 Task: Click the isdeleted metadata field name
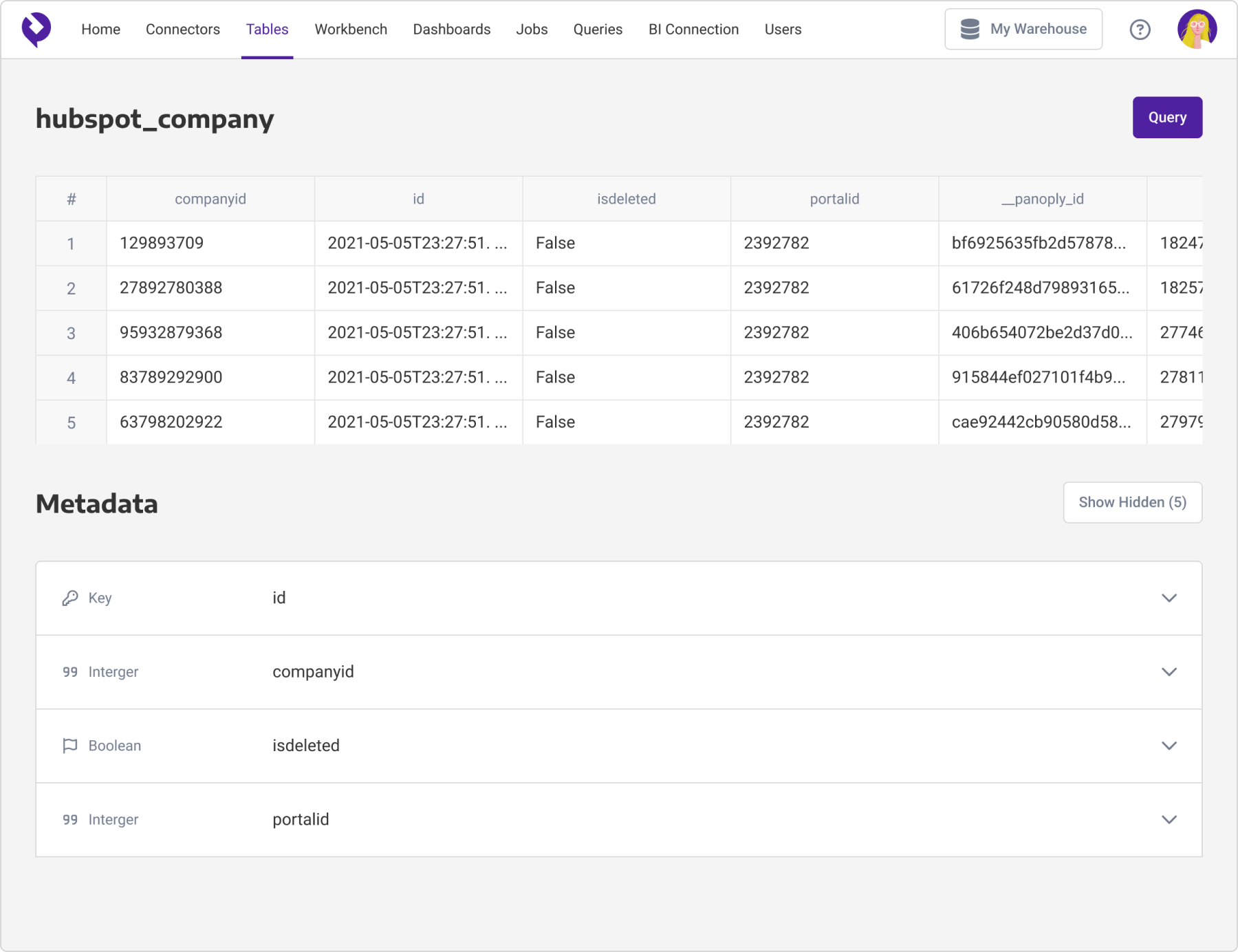click(306, 746)
